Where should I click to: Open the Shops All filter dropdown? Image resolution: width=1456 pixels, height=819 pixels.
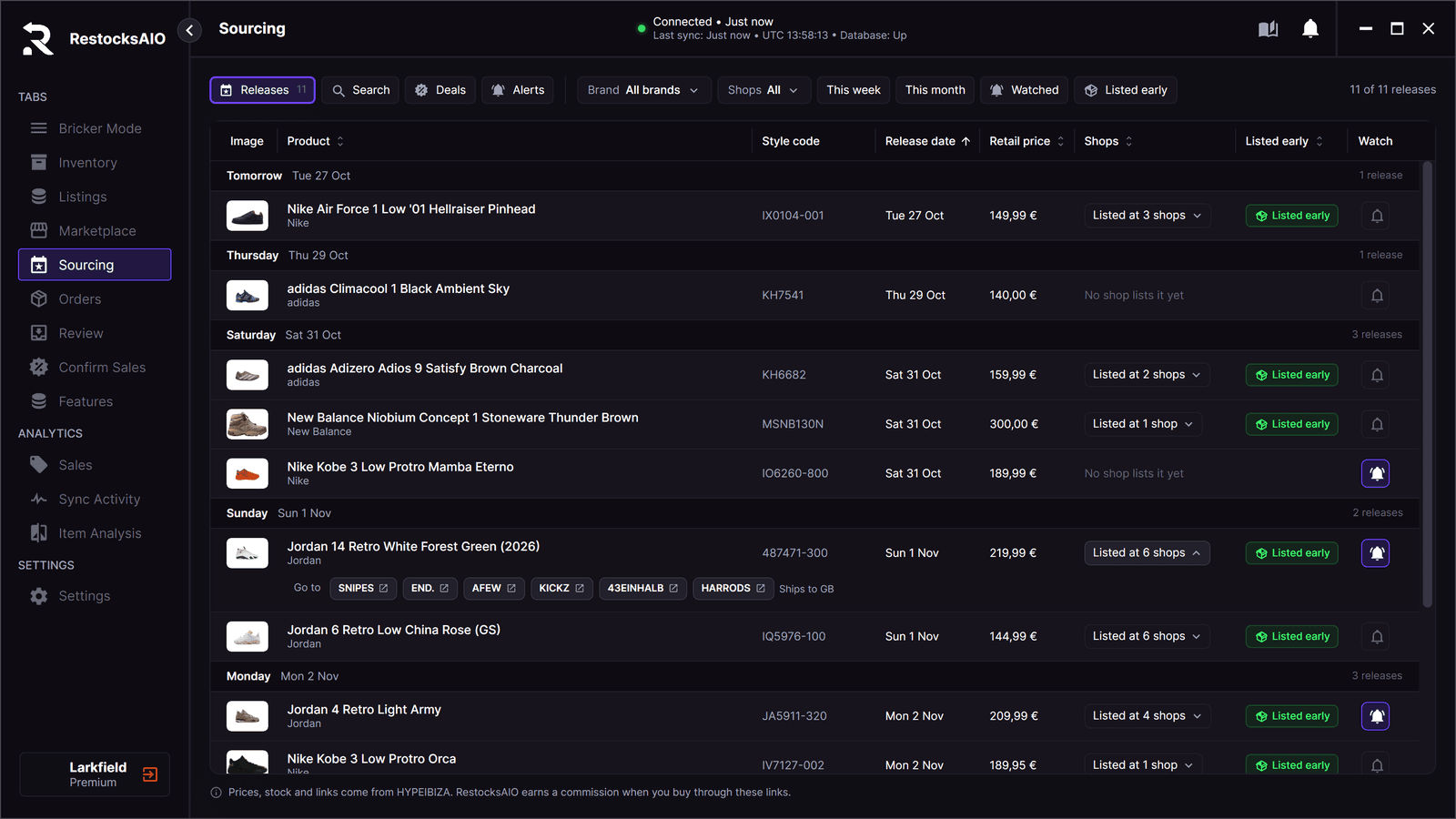(763, 90)
